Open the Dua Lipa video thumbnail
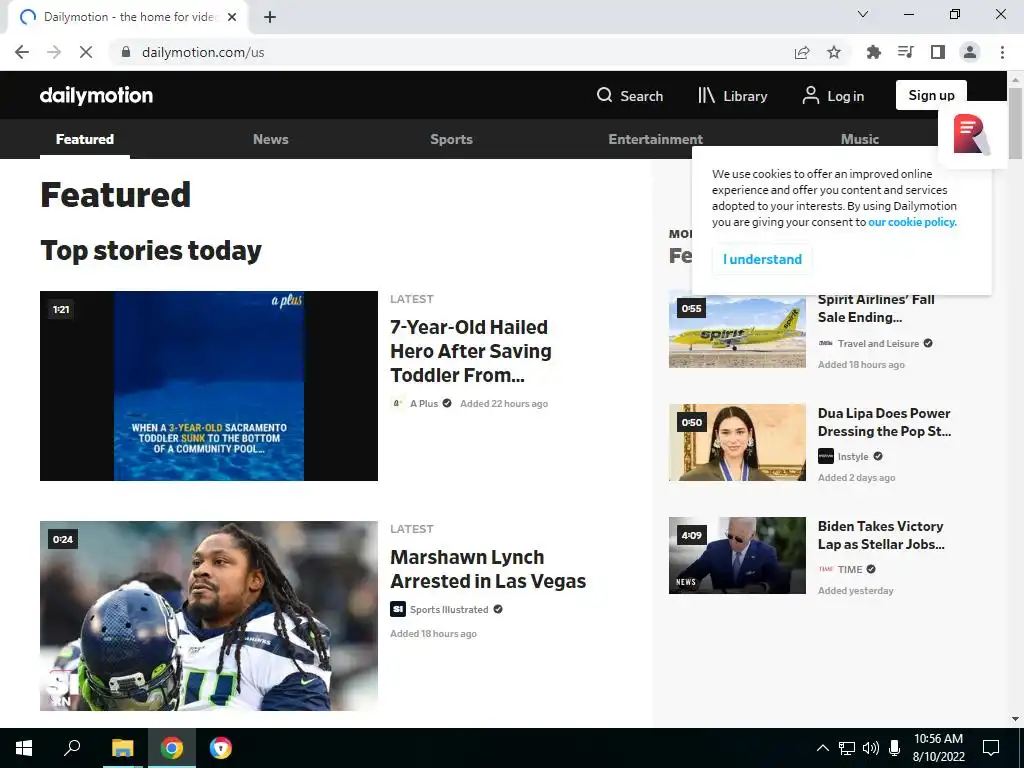This screenshot has height=768, width=1024. pyautogui.click(x=737, y=442)
